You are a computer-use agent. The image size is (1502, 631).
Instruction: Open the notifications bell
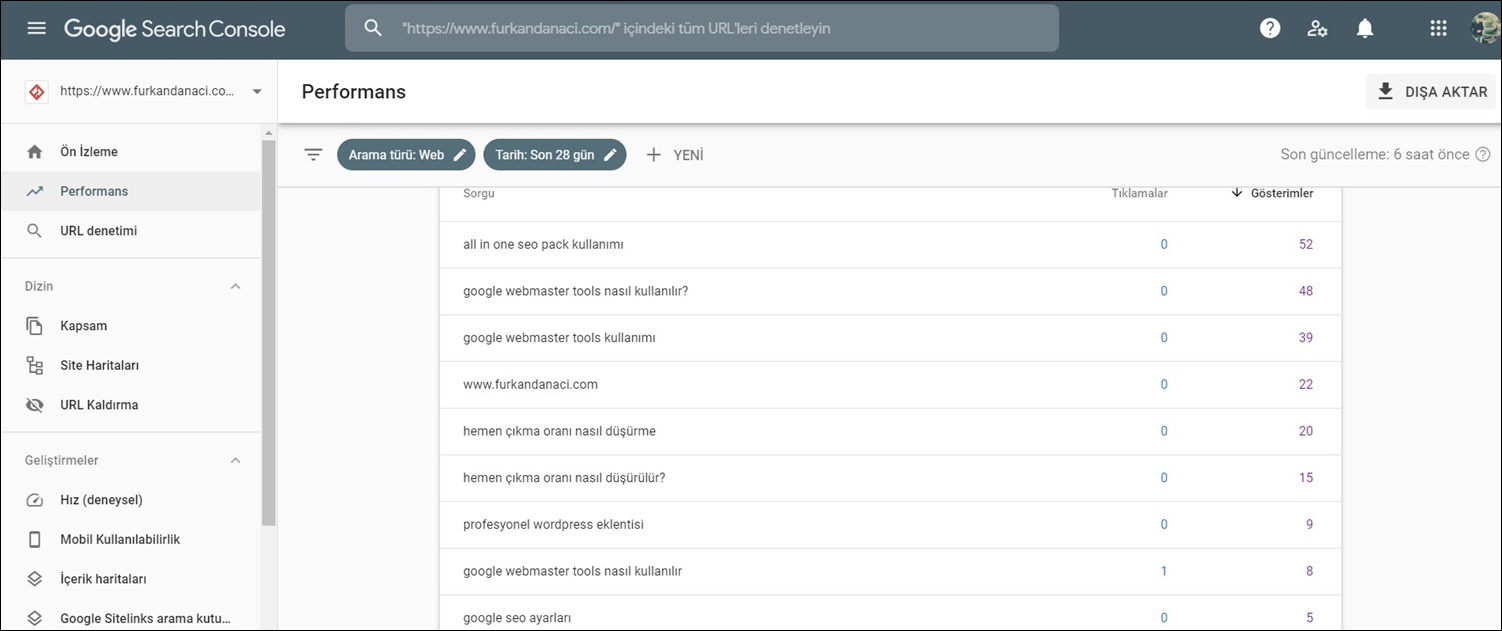tap(1365, 28)
